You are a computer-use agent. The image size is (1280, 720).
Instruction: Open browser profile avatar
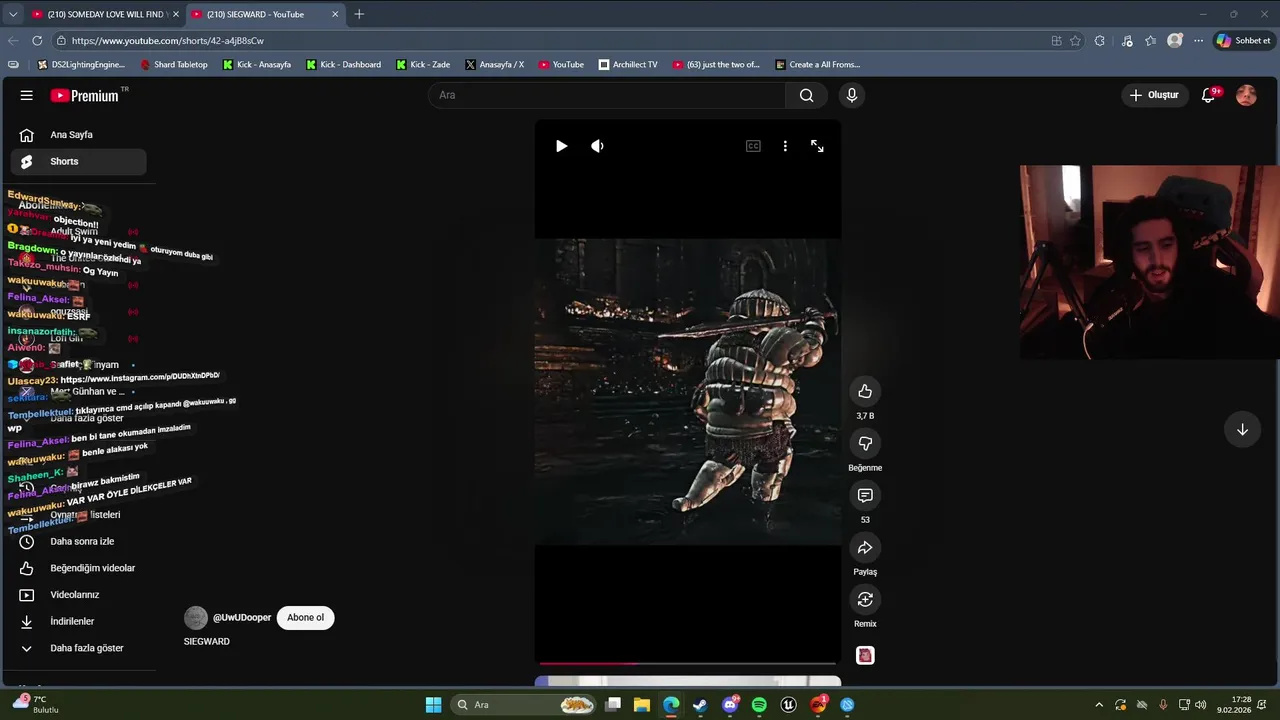point(1175,41)
